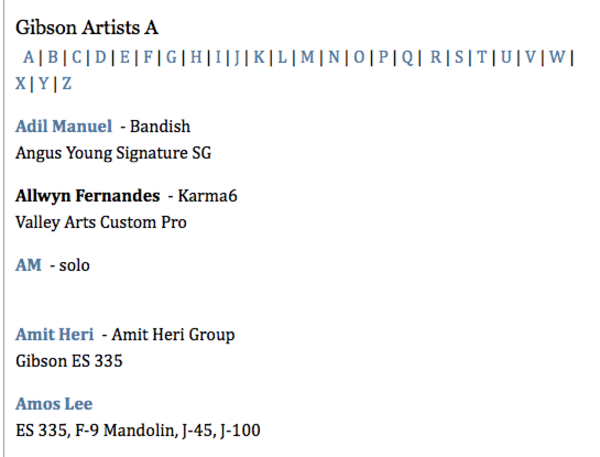
Task: Select letter X in alphabet index
Action: 21,83
